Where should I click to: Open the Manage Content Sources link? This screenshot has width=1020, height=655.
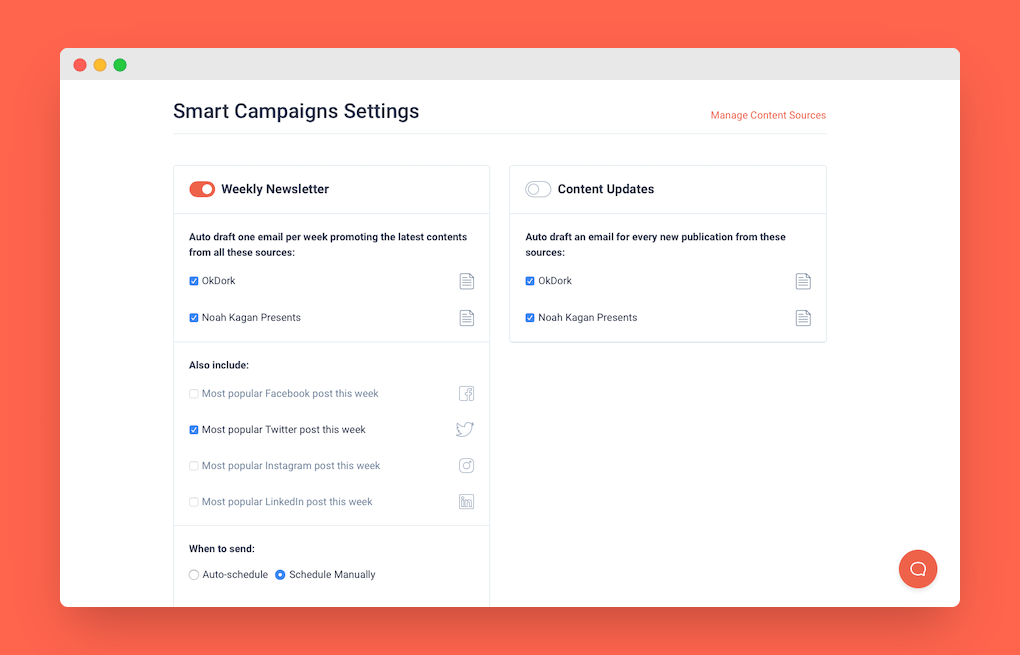(768, 115)
